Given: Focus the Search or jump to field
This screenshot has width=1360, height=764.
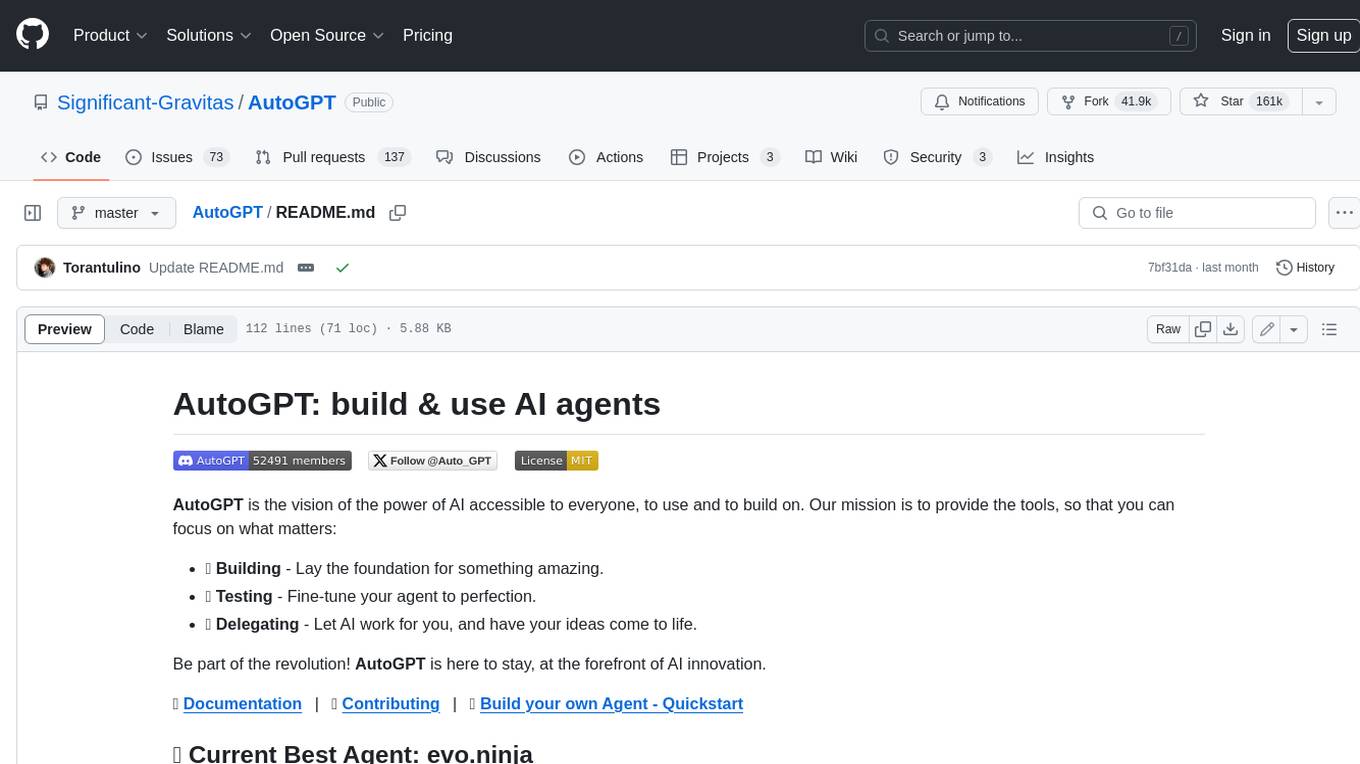Looking at the screenshot, I should pyautogui.click(x=1032, y=36).
